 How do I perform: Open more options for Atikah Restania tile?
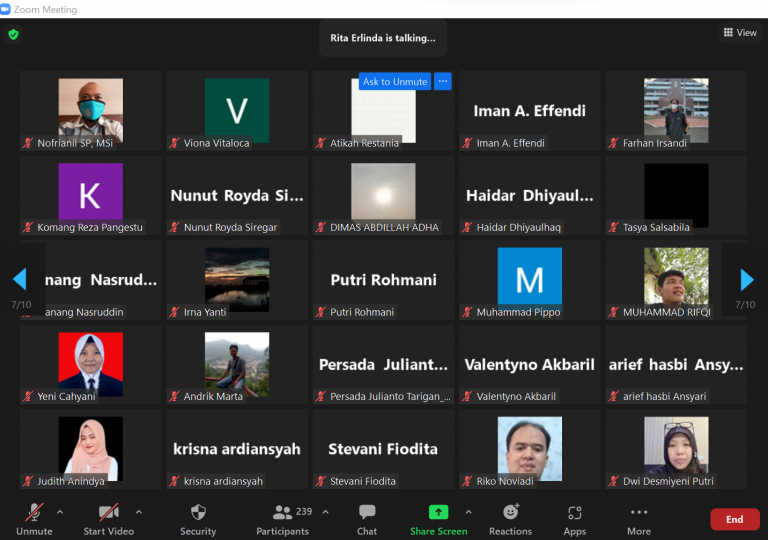443,81
